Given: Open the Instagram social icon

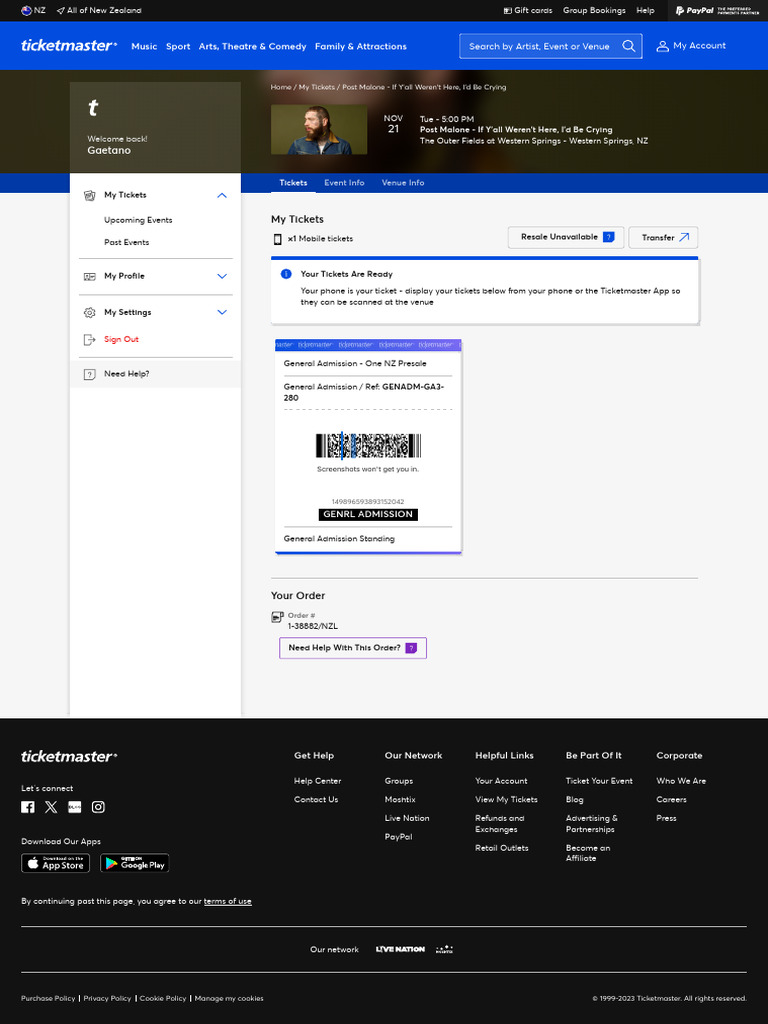Looking at the screenshot, I should coord(98,807).
